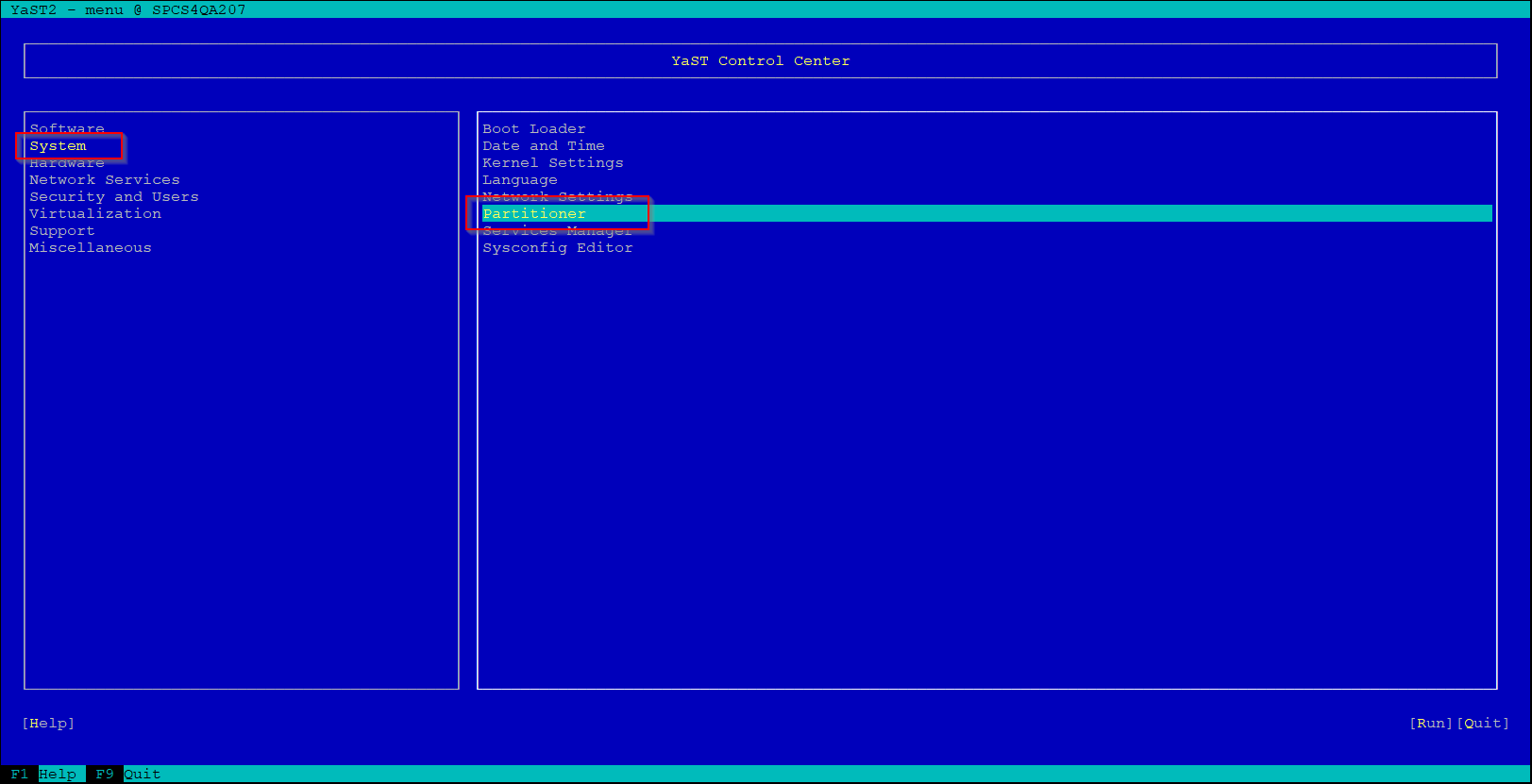Click the [Help] button
Screen dimensions: 1532x784
48,724
